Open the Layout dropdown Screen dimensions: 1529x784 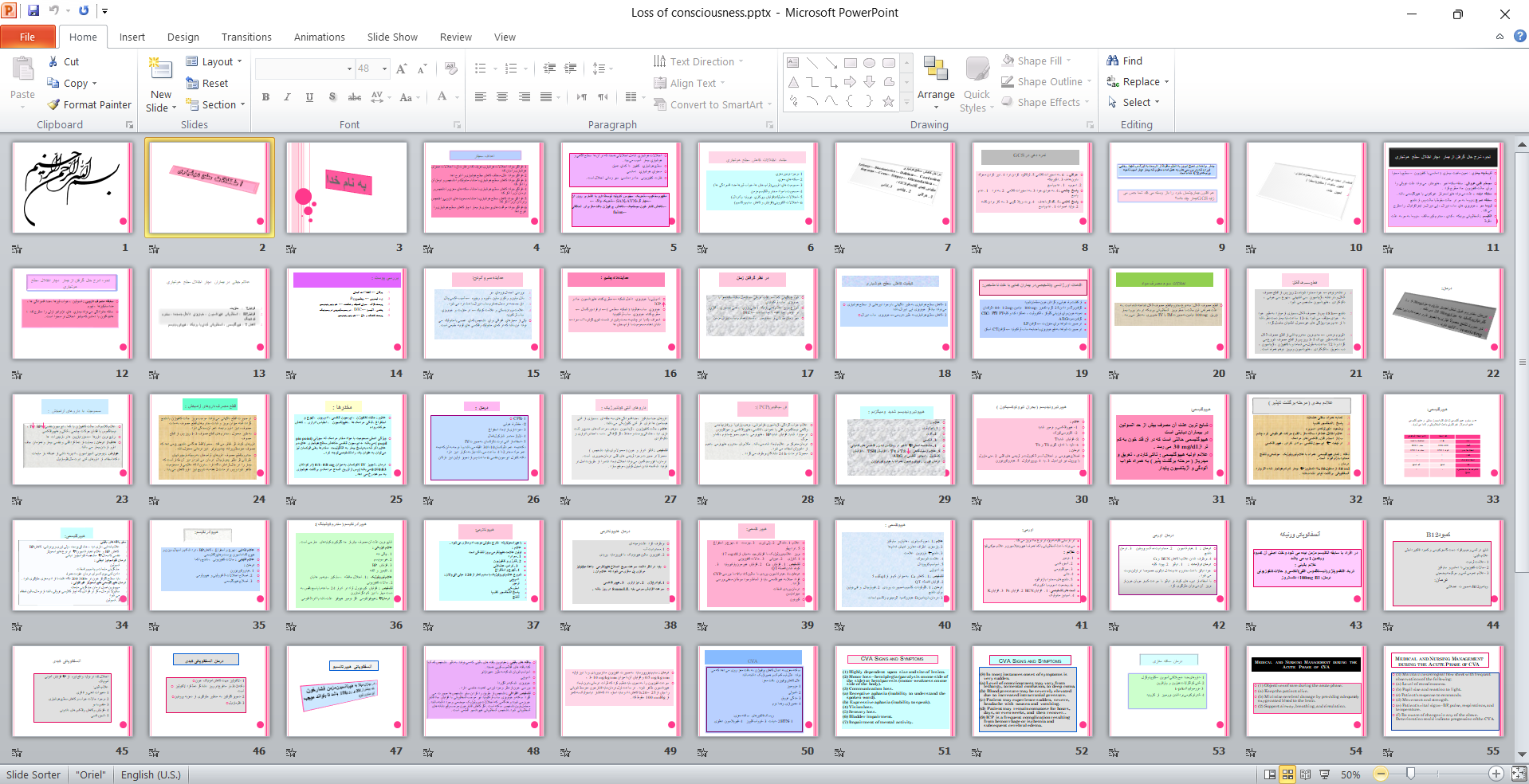214,61
